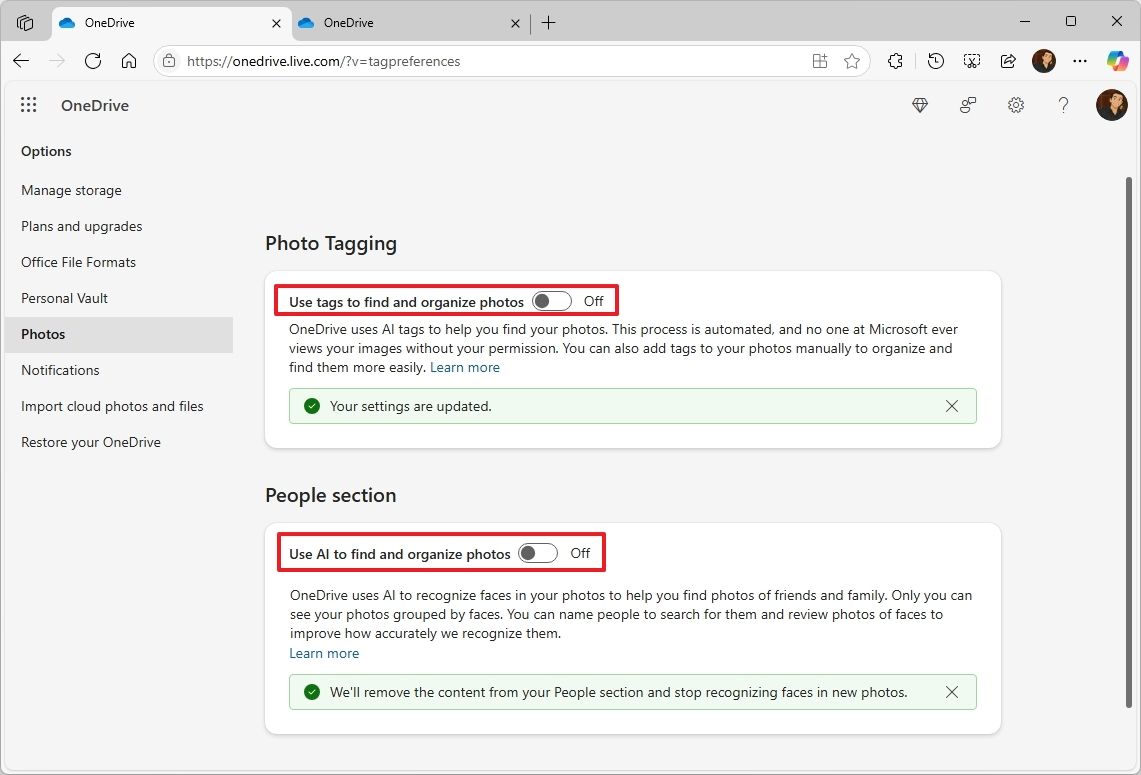Switch to the second OneDrive tab

click(400, 23)
